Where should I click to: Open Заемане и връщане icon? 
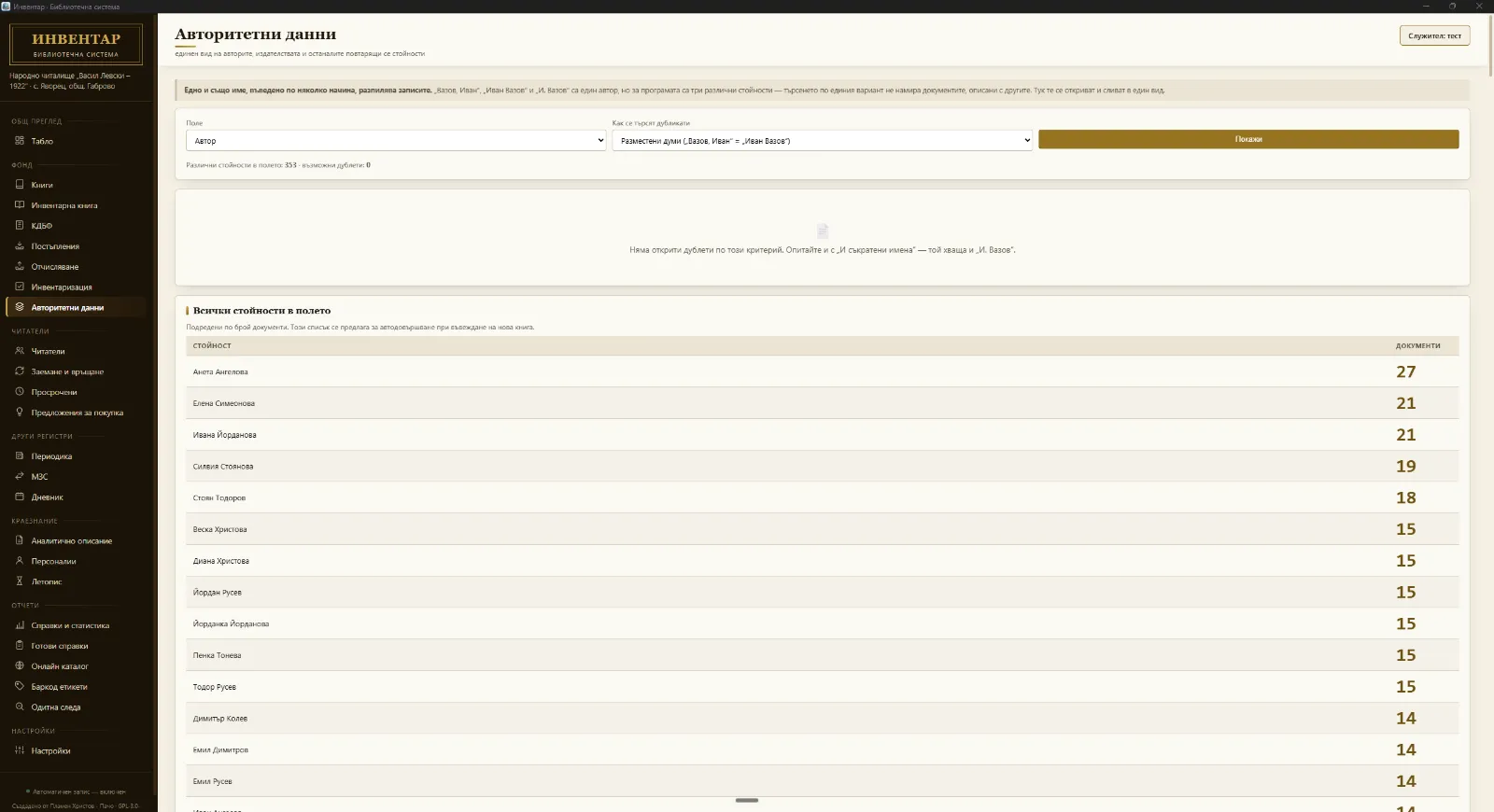click(20, 371)
